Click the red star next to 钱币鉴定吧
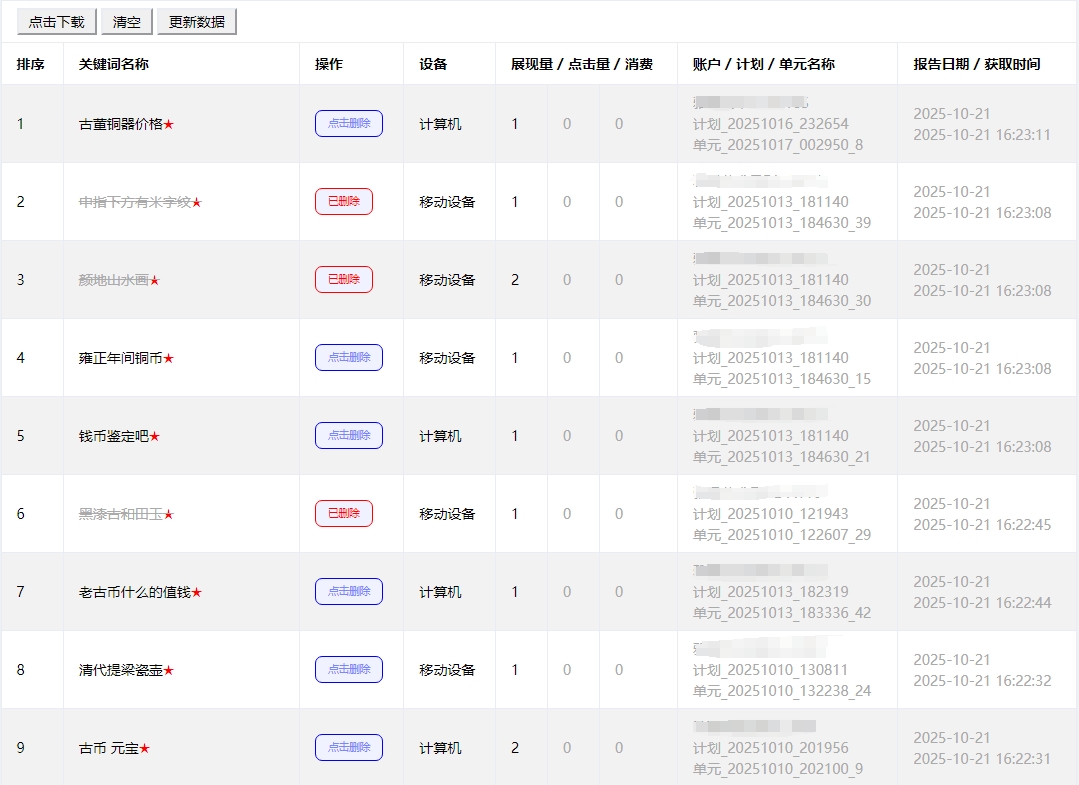 tap(155, 437)
